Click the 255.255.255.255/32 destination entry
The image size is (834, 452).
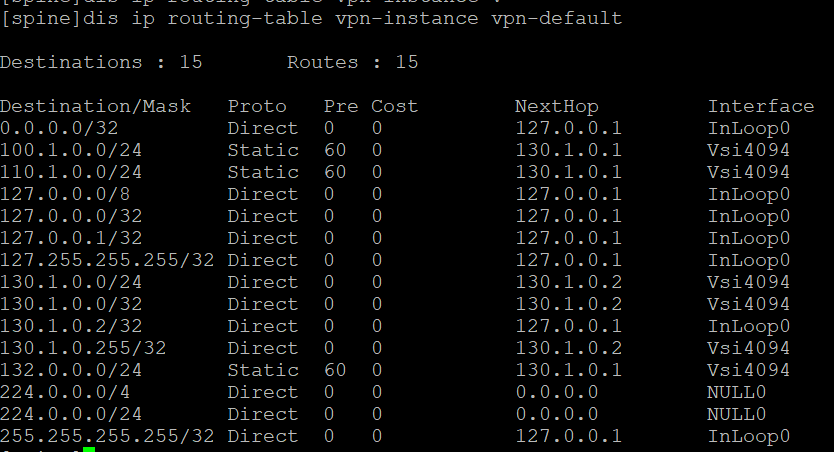tap(107, 436)
